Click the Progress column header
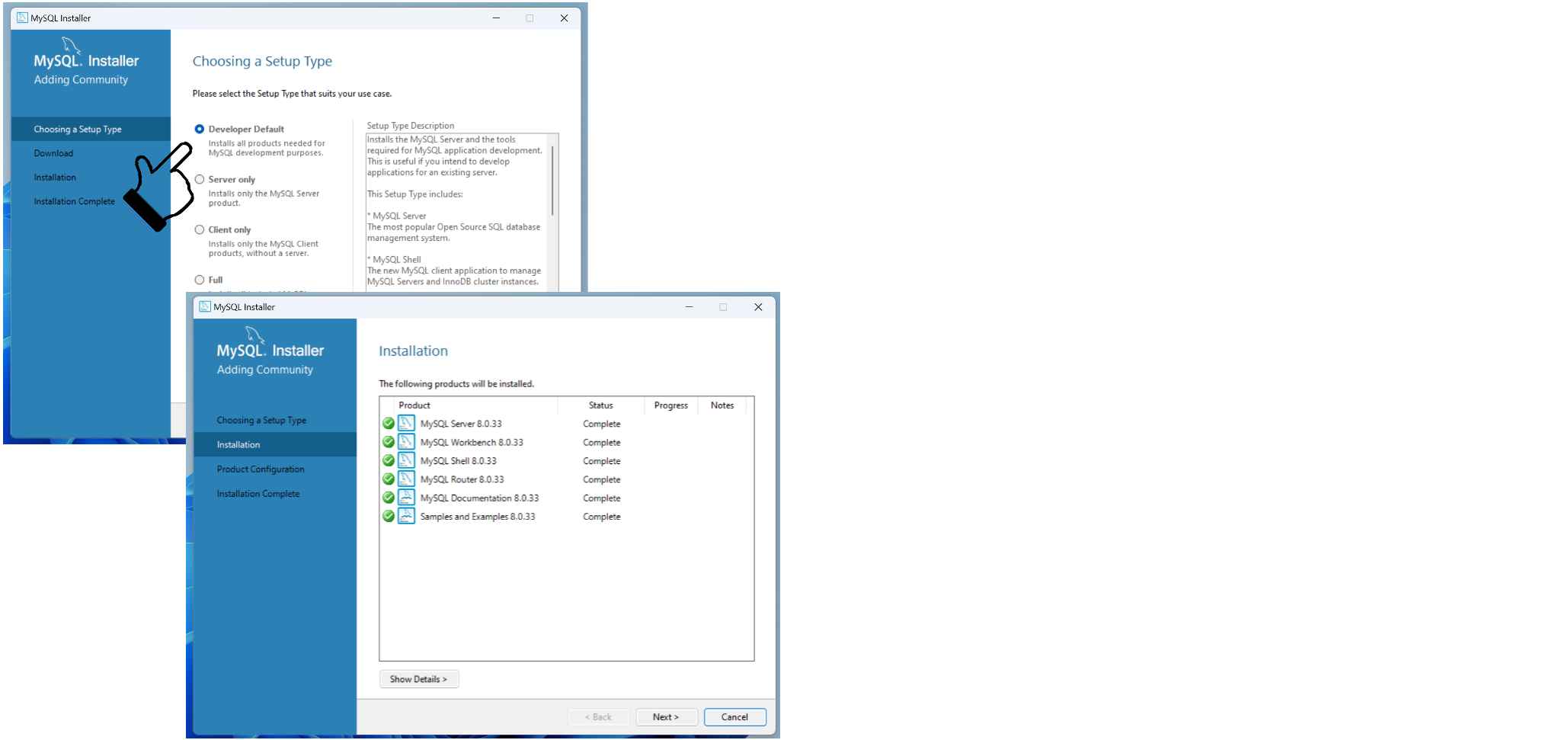Image resolution: width=1568 pixels, height=740 pixels. [x=671, y=405]
